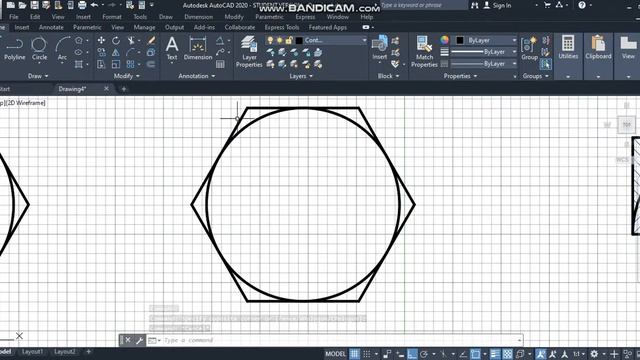Screen dimensions: 640x360
Task: Select the Arc drawing tool
Action: coord(62,48)
